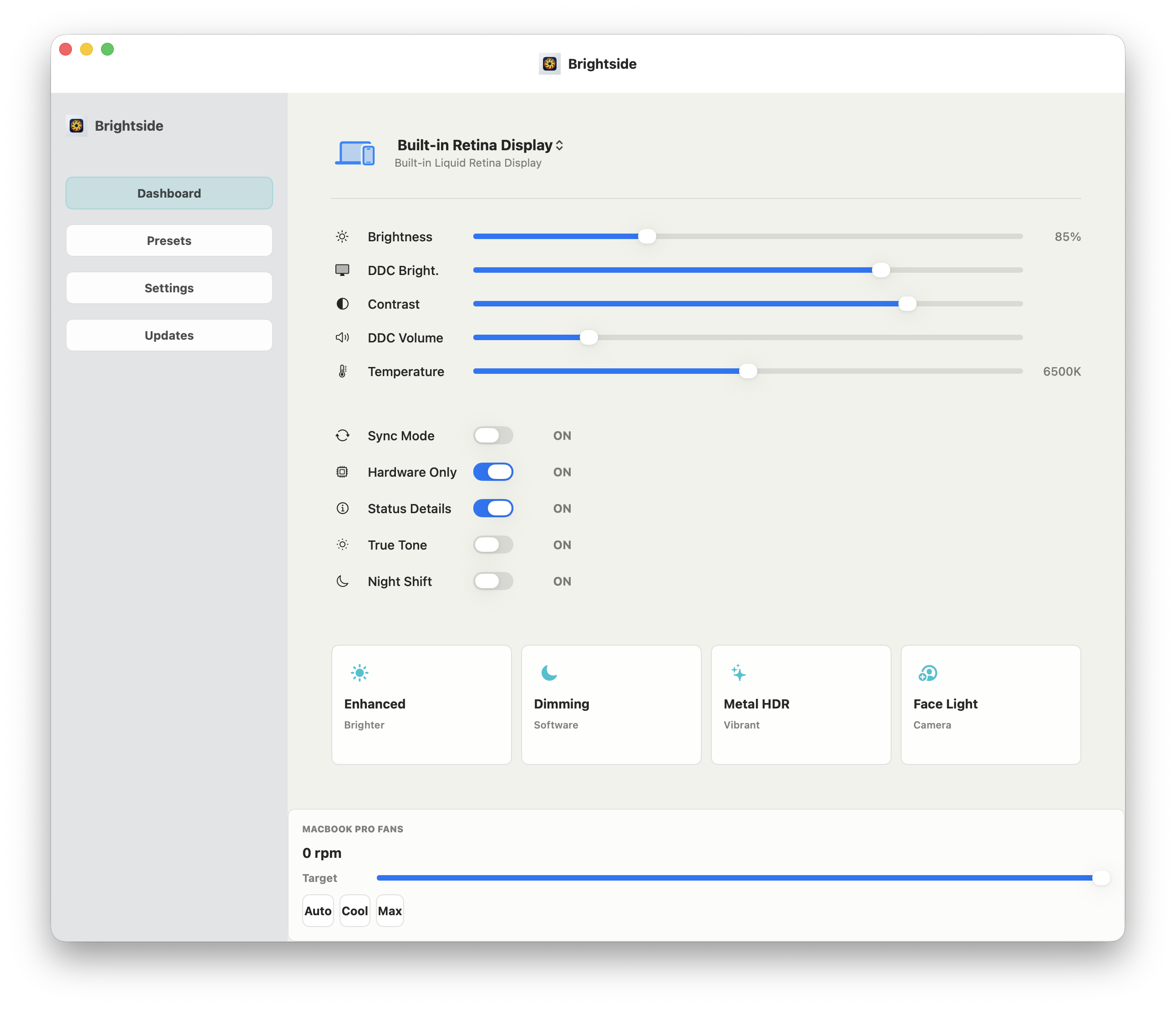Screen dimensions: 1176x1009
Task: Close the Brightside window
Action: coord(66,49)
